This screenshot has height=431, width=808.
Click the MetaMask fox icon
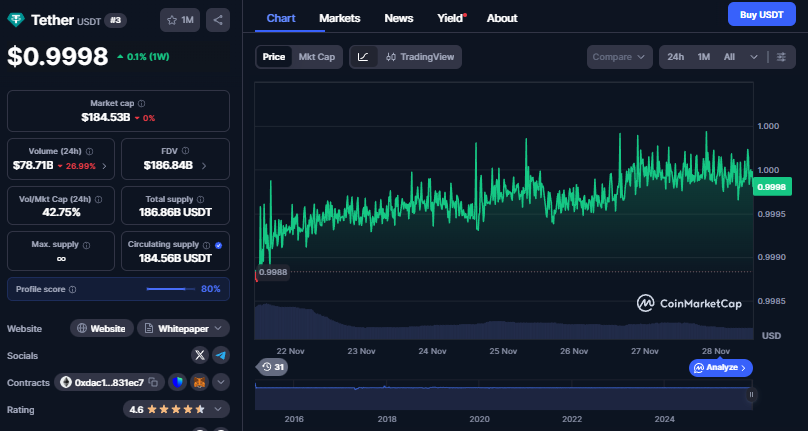coord(199,383)
